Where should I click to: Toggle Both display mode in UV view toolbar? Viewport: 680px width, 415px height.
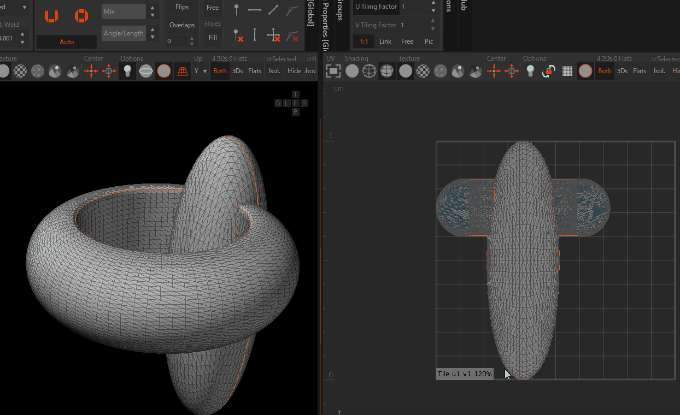click(605, 71)
